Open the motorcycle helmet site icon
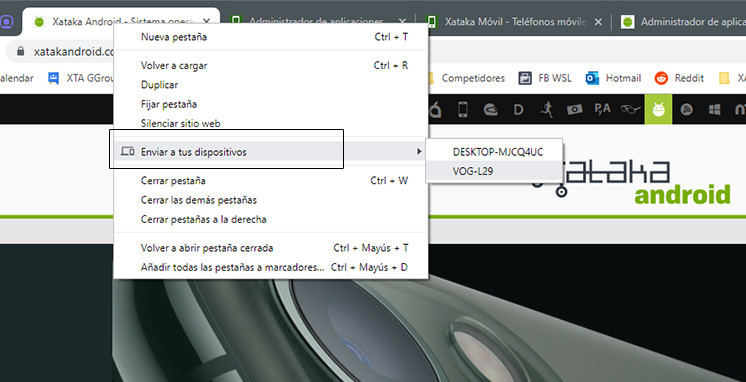 (x=491, y=109)
